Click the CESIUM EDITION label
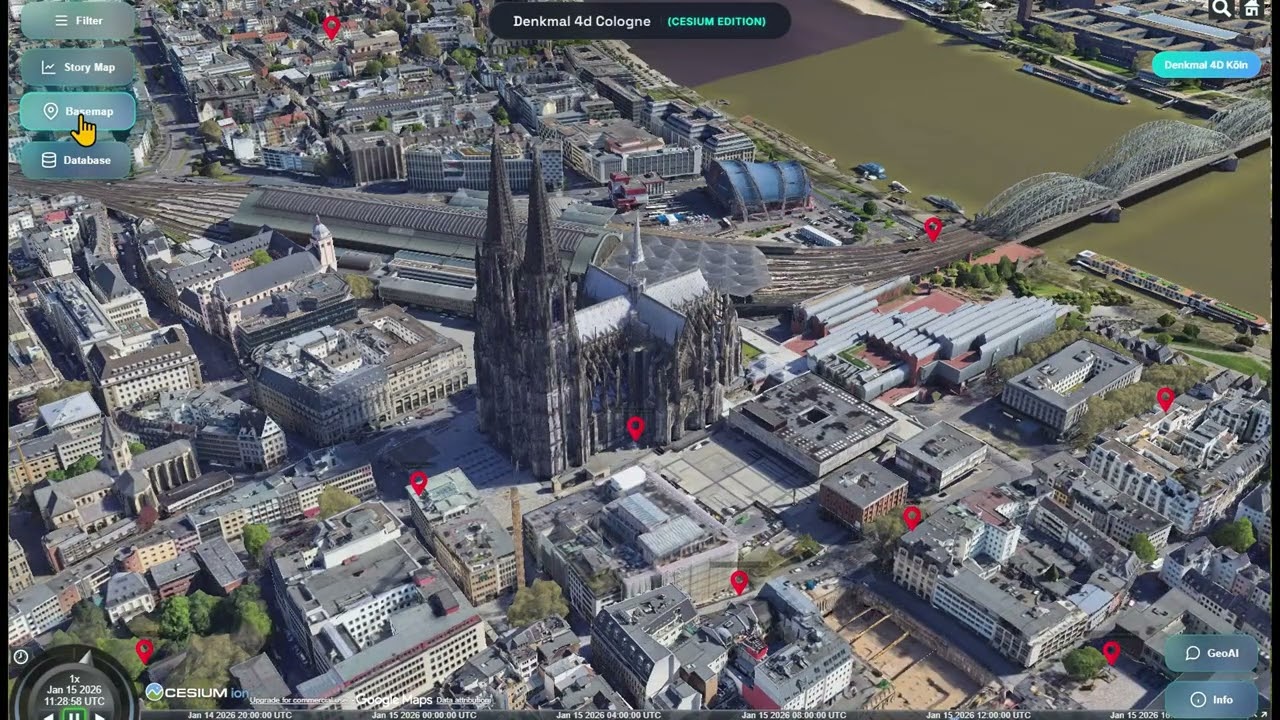The image size is (1280, 720). click(716, 21)
